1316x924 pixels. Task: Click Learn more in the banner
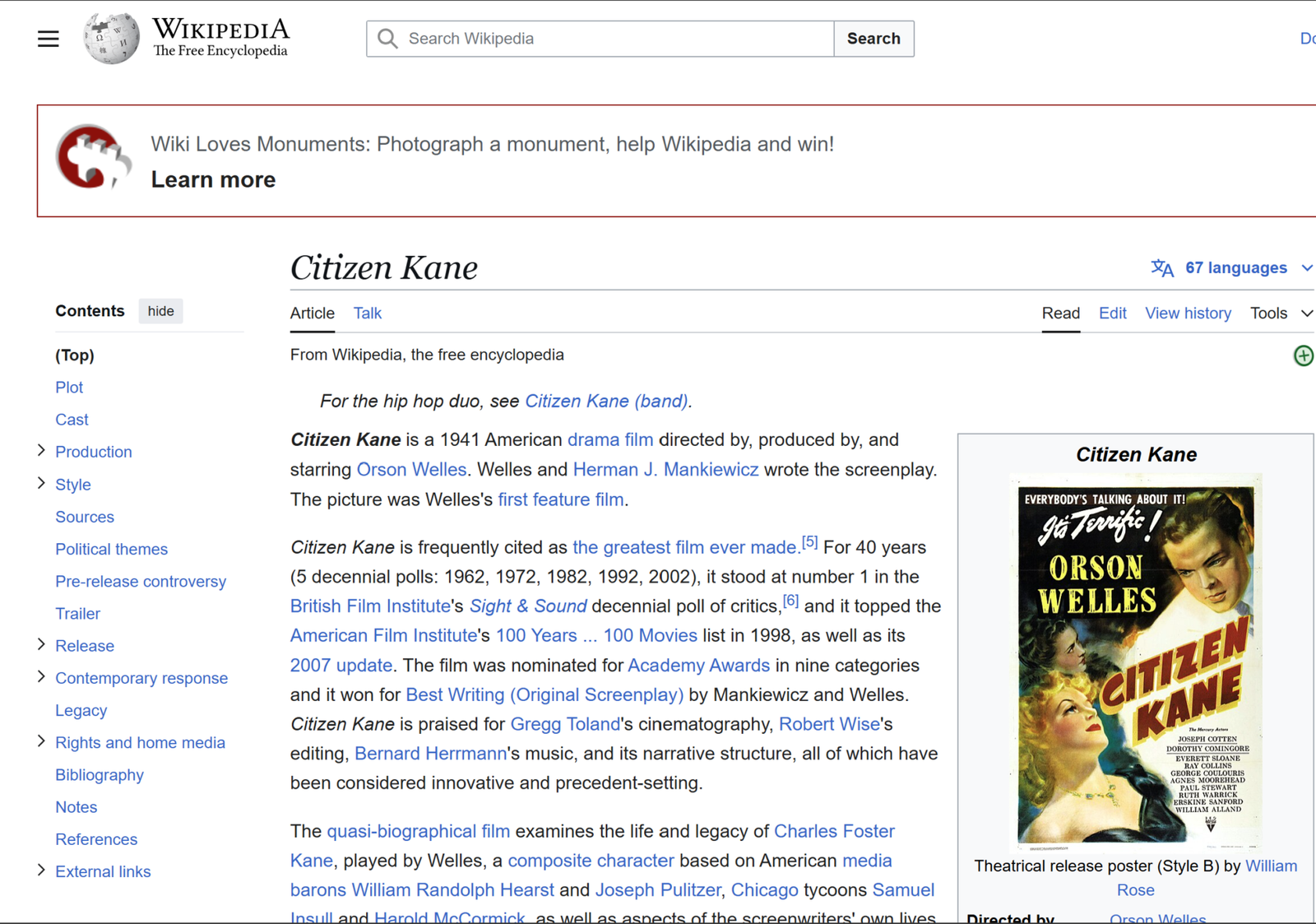click(213, 179)
